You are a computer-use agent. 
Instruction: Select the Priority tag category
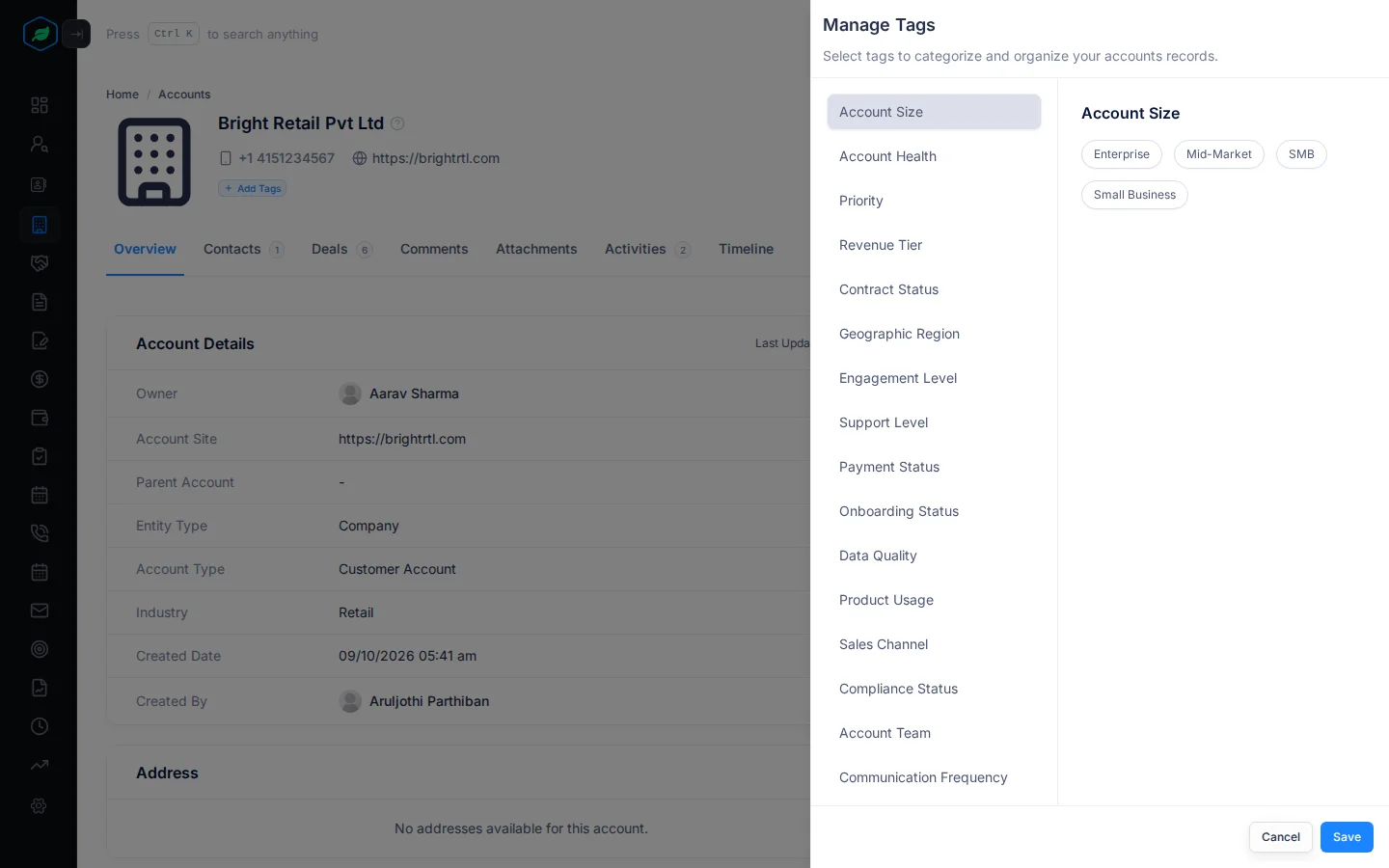click(x=934, y=201)
